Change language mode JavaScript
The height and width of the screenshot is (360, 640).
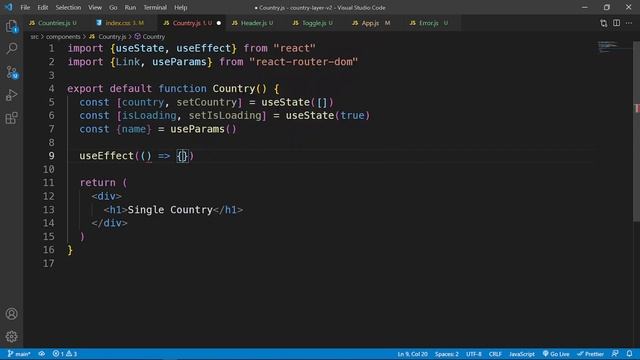click(522, 354)
